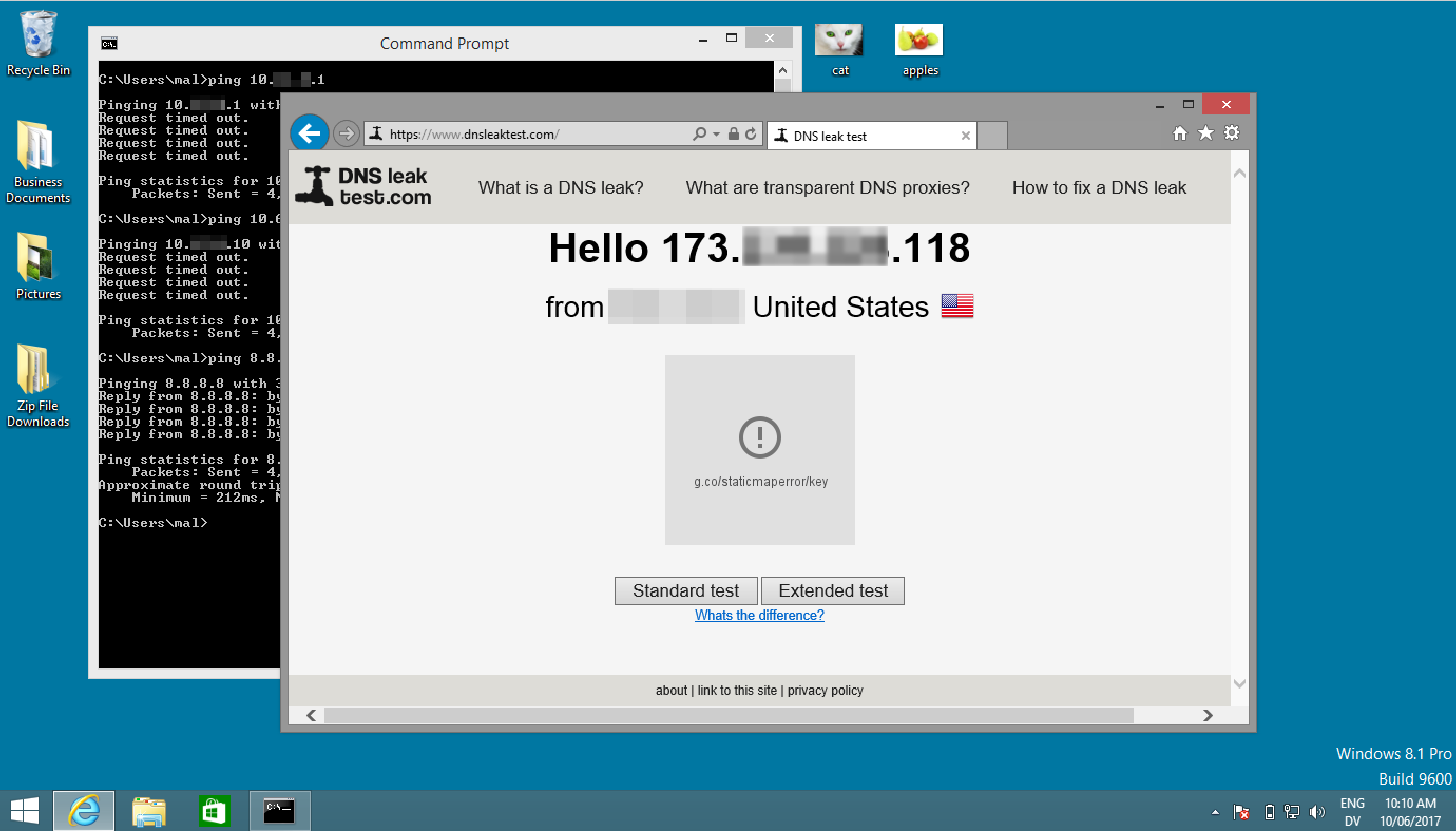The height and width of the screenshot is (831, 1456).
Task: Open Internet Explorer home page icon
Action: point(1180,132)
